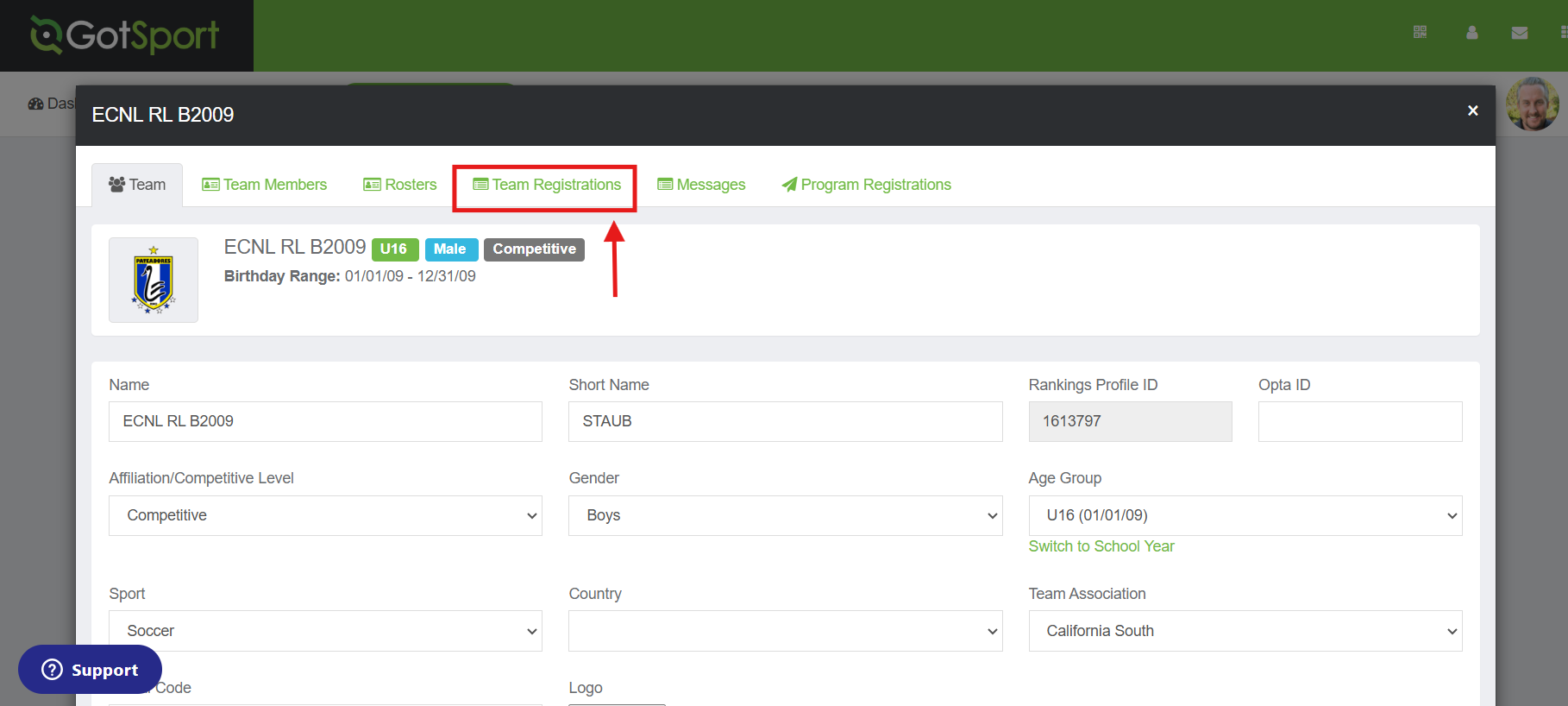Click the Switch to School Year link

[1101, 546]
